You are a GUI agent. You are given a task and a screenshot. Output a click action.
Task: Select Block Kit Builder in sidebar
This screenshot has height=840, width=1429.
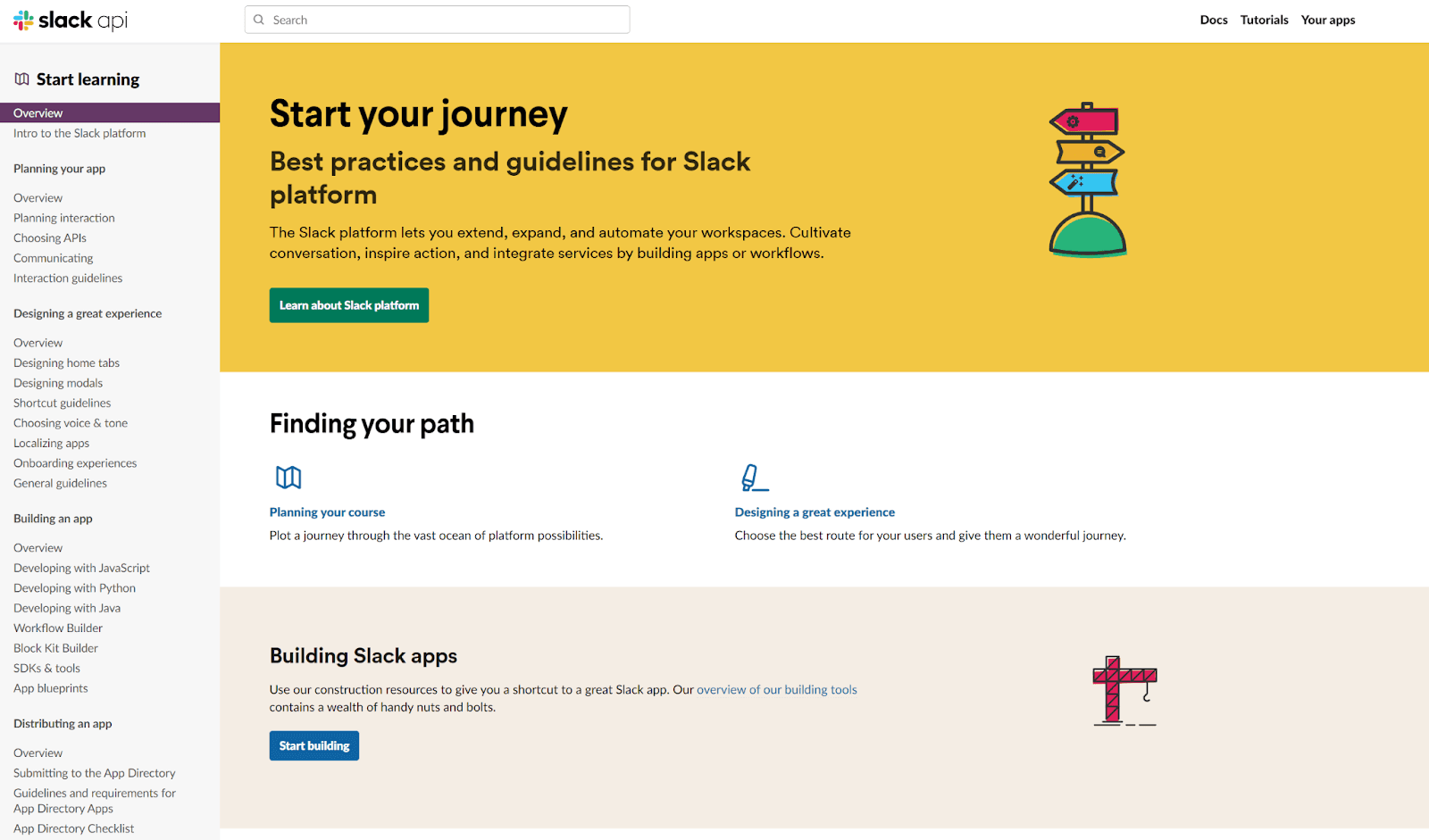(55, 649)
